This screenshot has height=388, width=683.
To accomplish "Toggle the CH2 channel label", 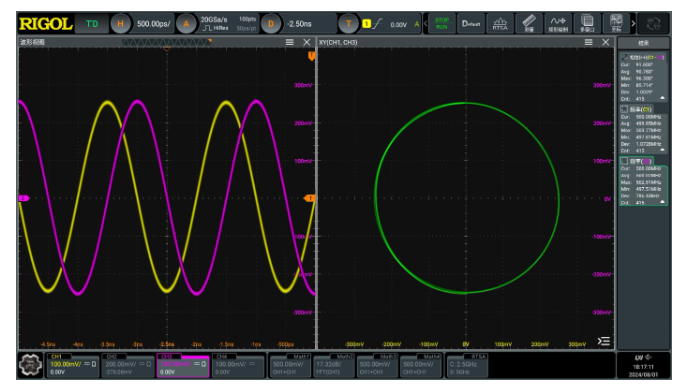I will pos(112,357).
